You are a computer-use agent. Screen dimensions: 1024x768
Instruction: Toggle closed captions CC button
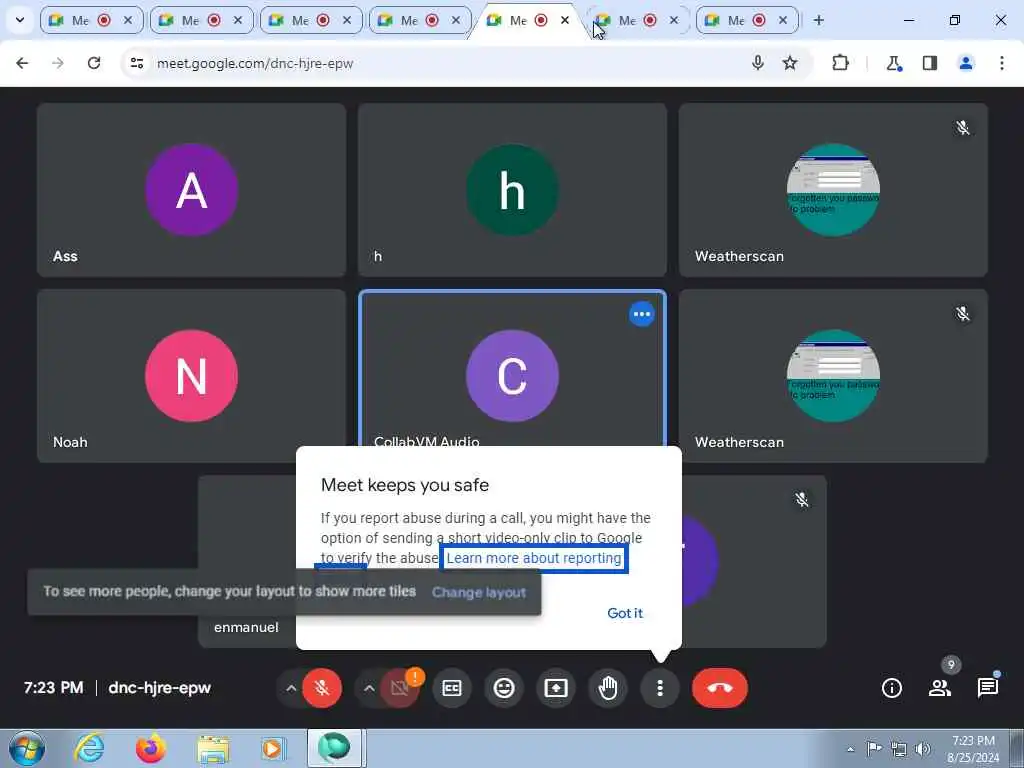452,688
